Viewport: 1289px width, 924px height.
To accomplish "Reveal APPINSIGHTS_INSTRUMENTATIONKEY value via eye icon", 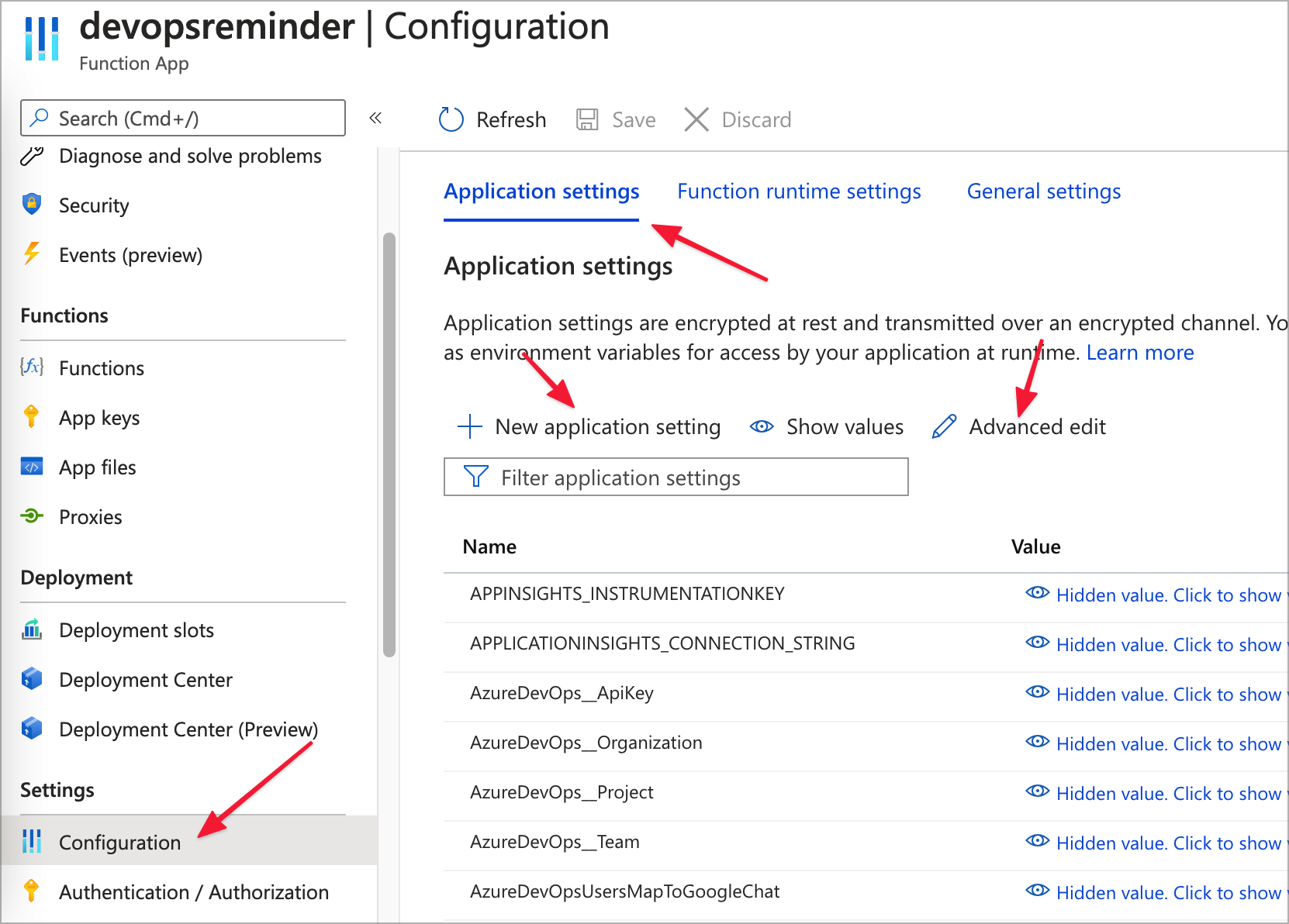I will pyautogui.click(x=1037, y=593).
